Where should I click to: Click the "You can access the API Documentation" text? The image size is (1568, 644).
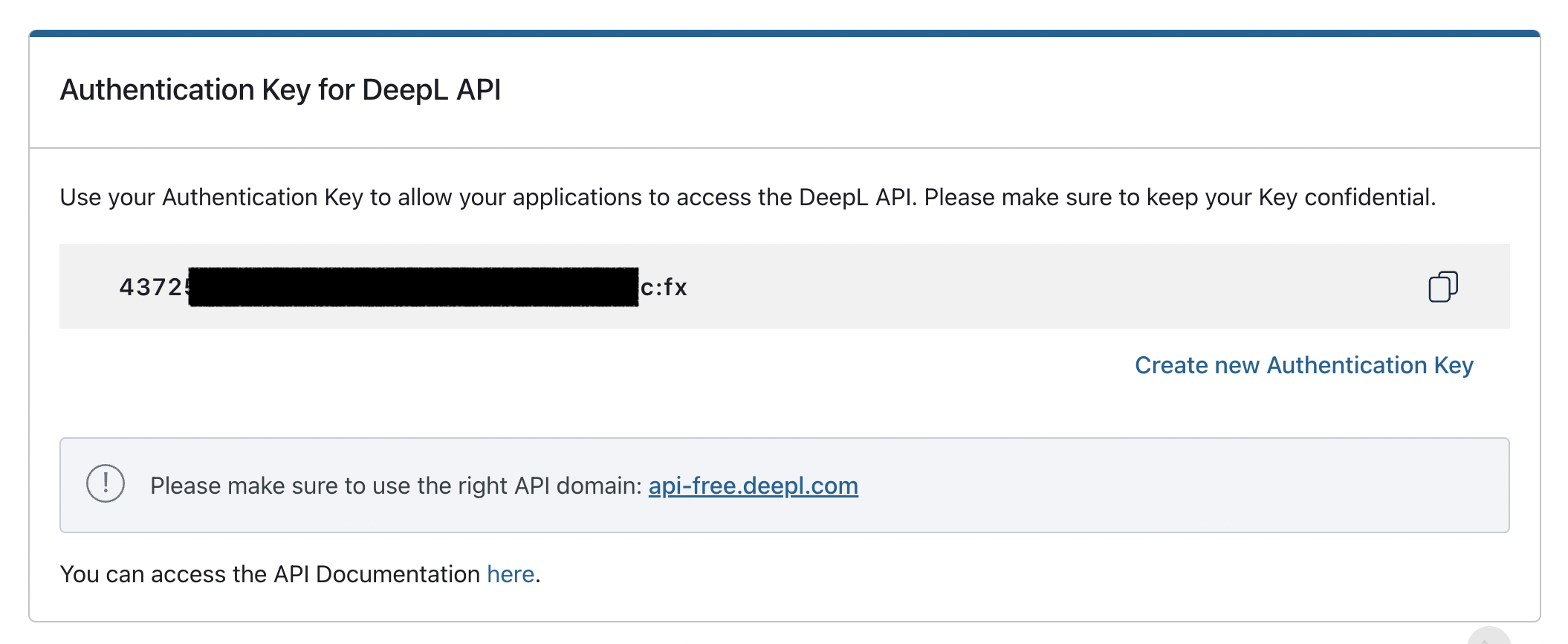click(270, 574)
